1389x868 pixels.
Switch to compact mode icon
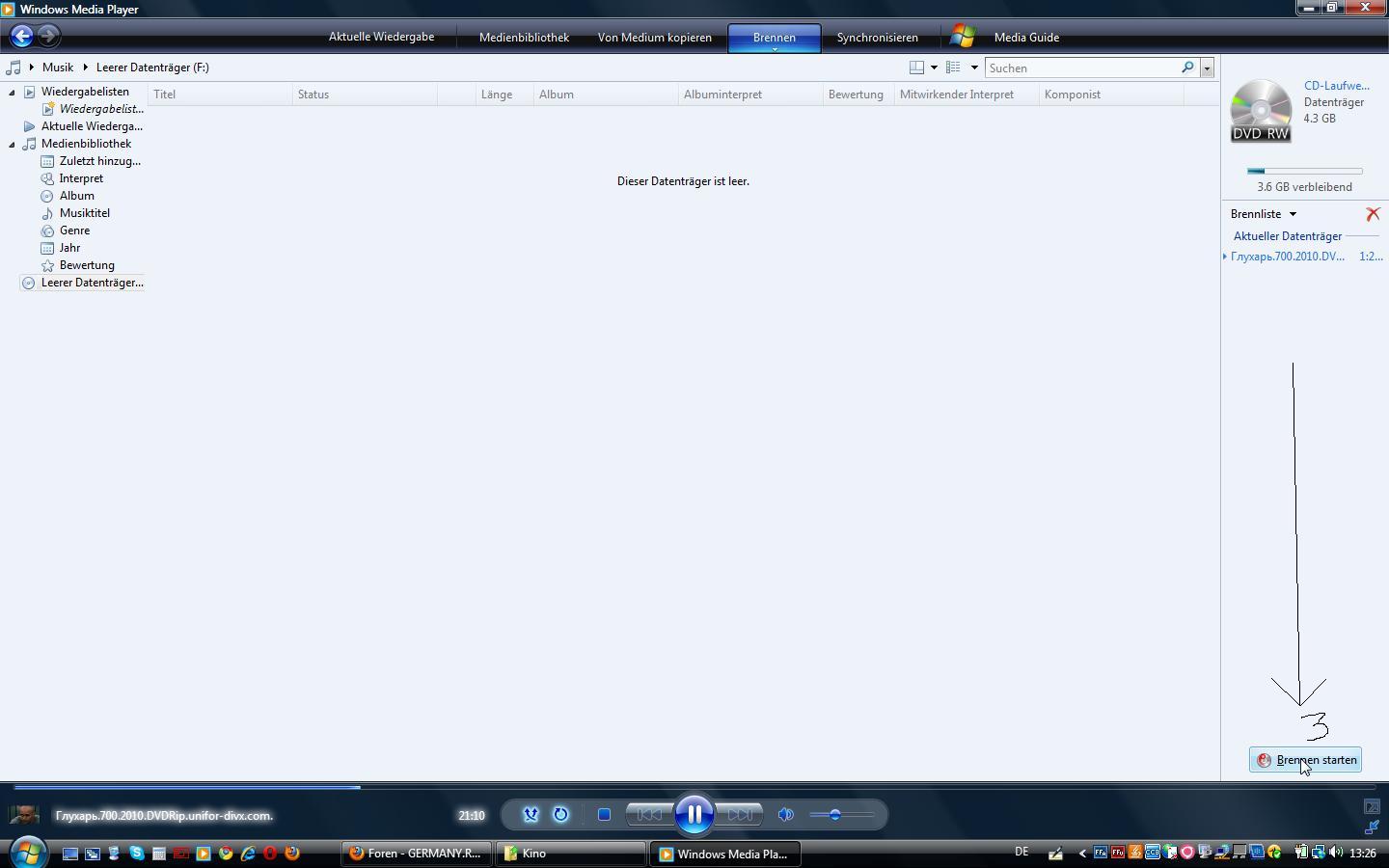click(1373, 827)
